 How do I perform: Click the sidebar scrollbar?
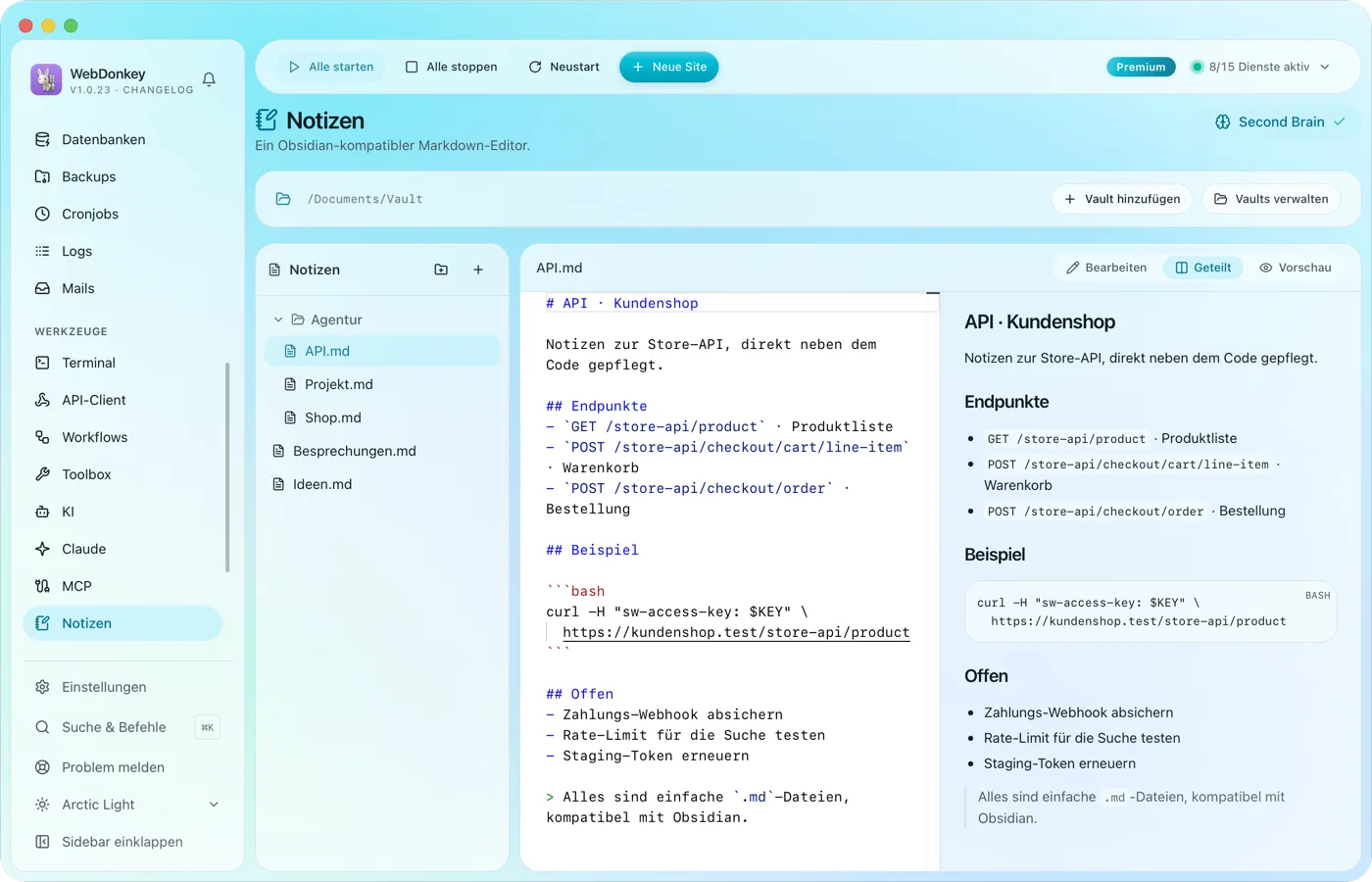(227, 467)
